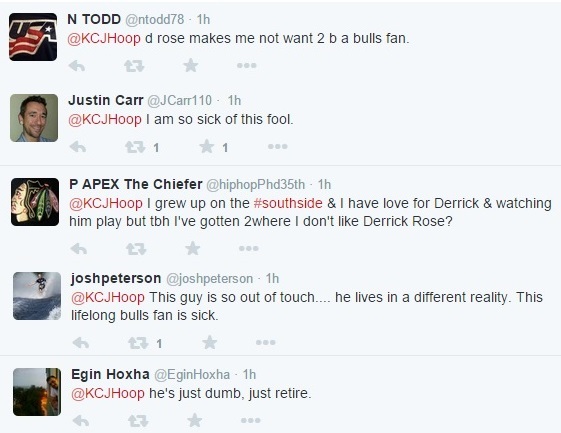This screenshot has height=433, width=561.
Task: Retweet N TODD's Bulls fan tweet
Action: point(134,66)
